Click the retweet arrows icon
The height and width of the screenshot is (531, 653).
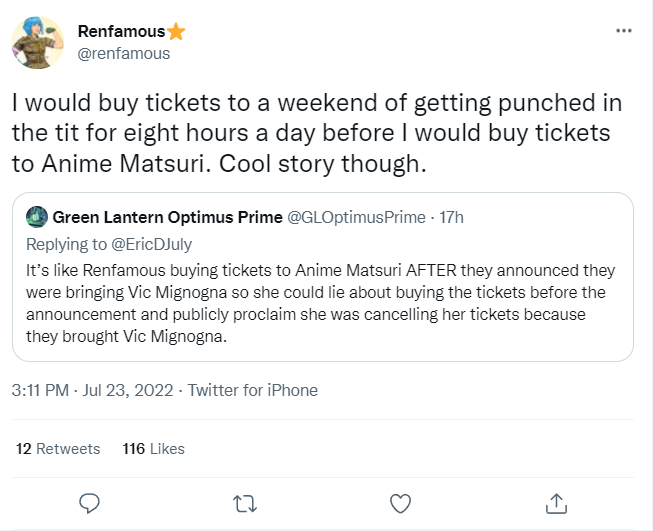(x=245, y=504)
